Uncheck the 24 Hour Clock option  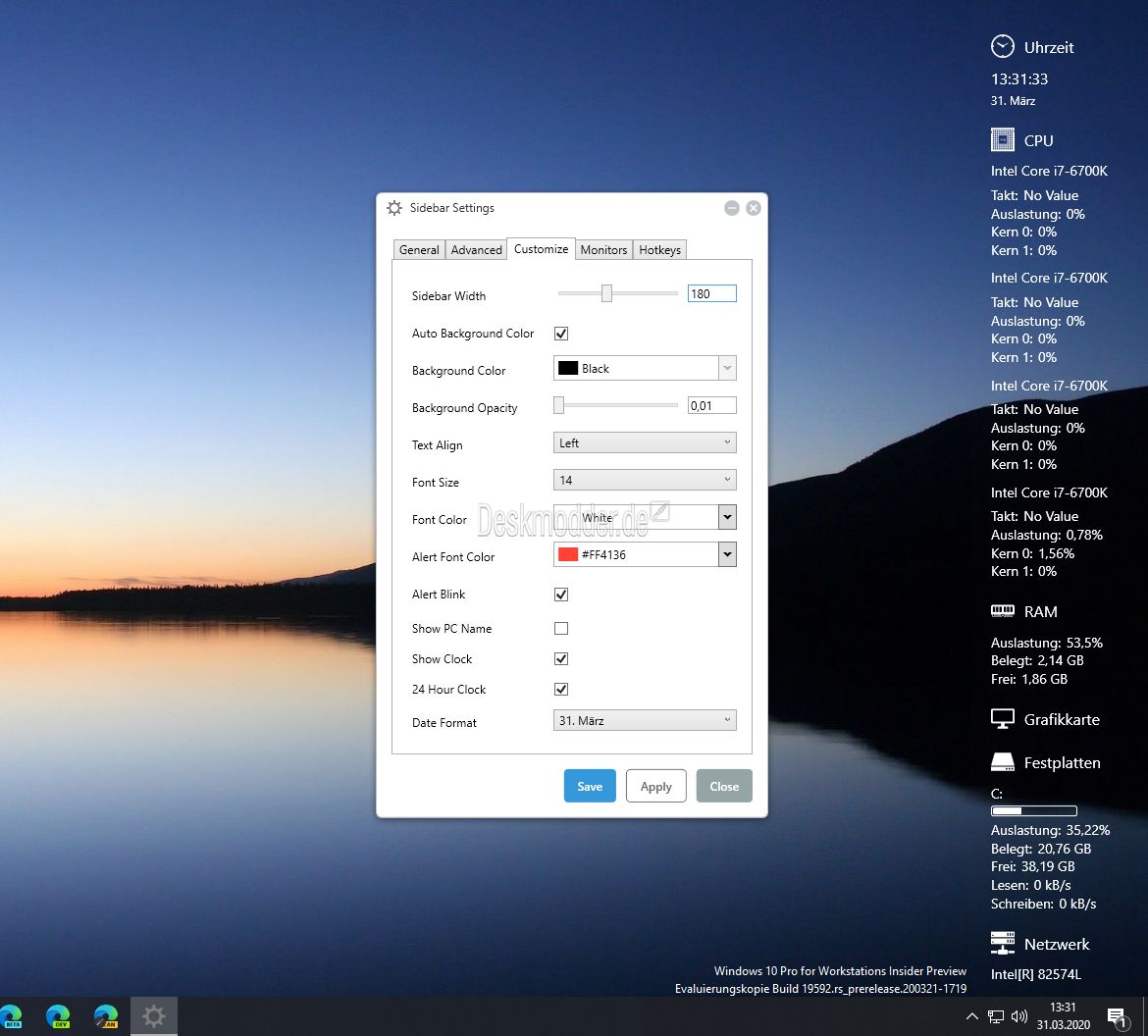point(561,689)
